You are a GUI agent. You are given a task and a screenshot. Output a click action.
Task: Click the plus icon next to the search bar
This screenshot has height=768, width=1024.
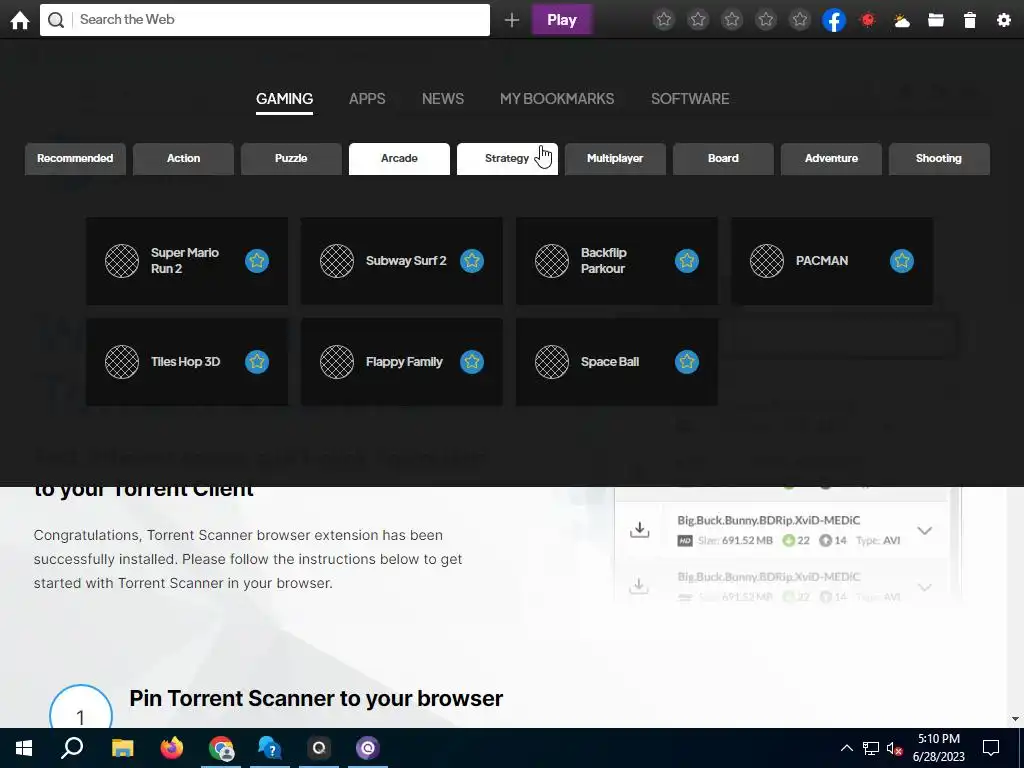tap(512, 20)
